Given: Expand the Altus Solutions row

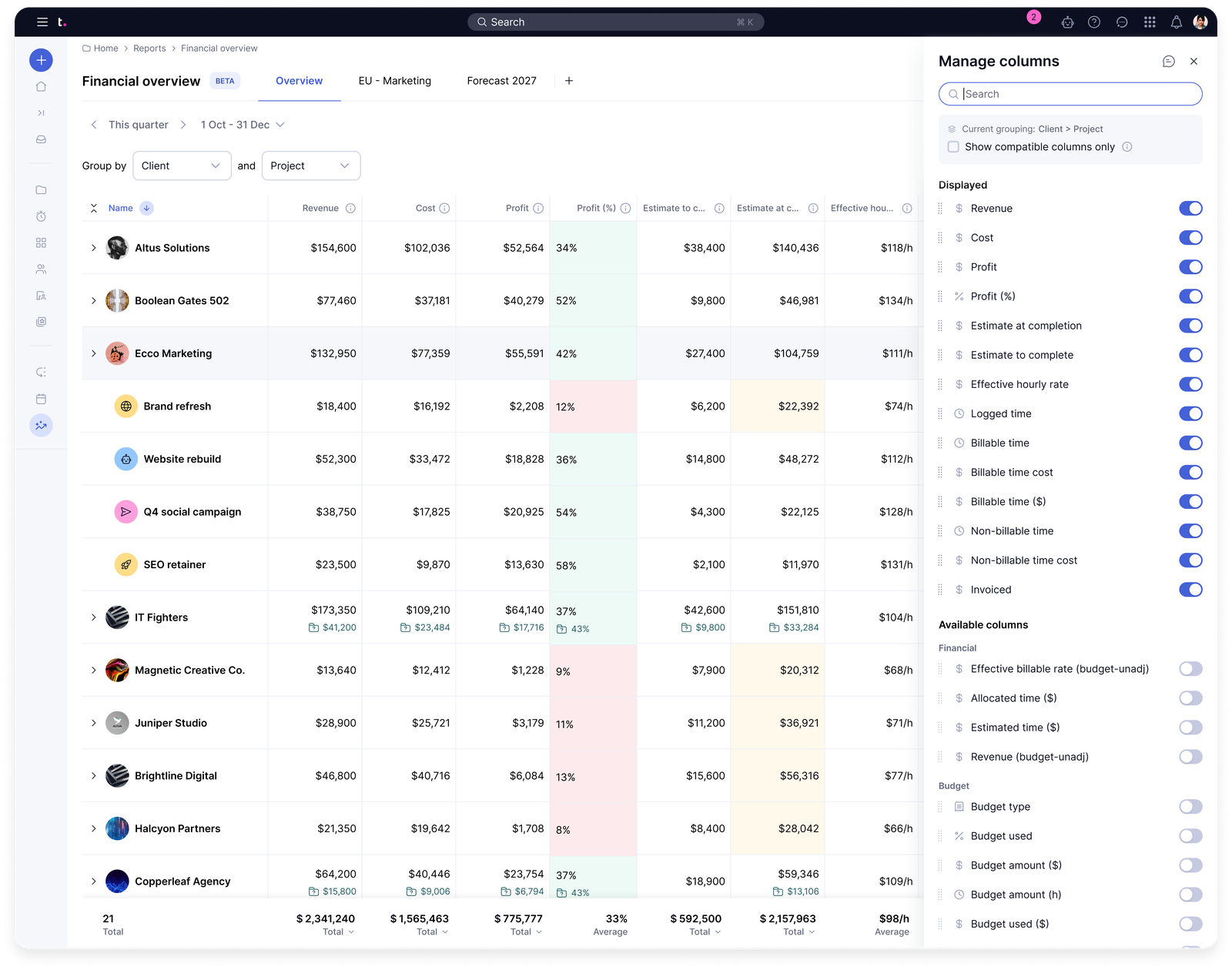Looking at the screenshot, I should [x=94, y=248].
